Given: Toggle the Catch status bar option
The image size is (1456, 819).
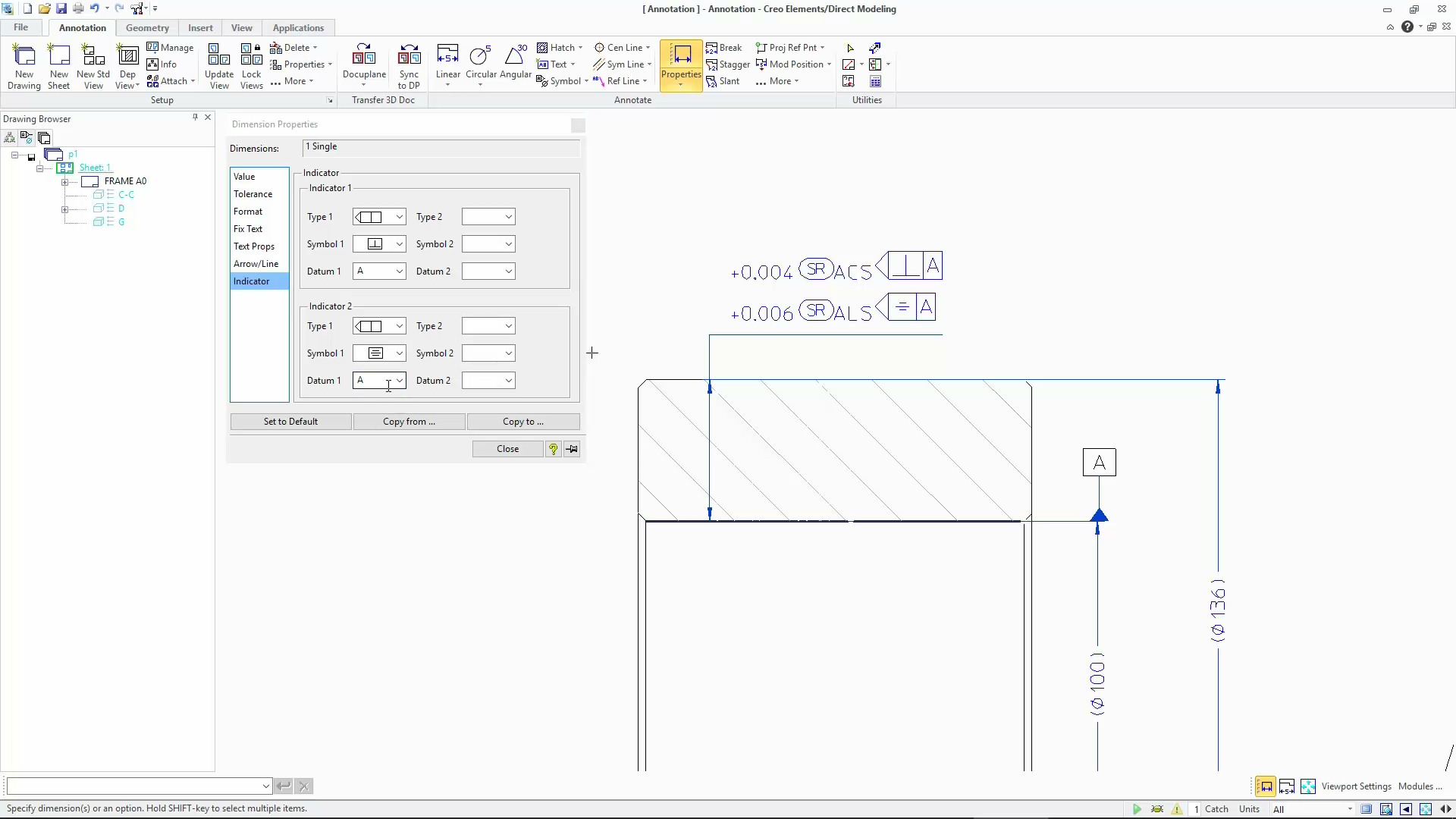Looking at the screenshot, I should pos(1216,809).
